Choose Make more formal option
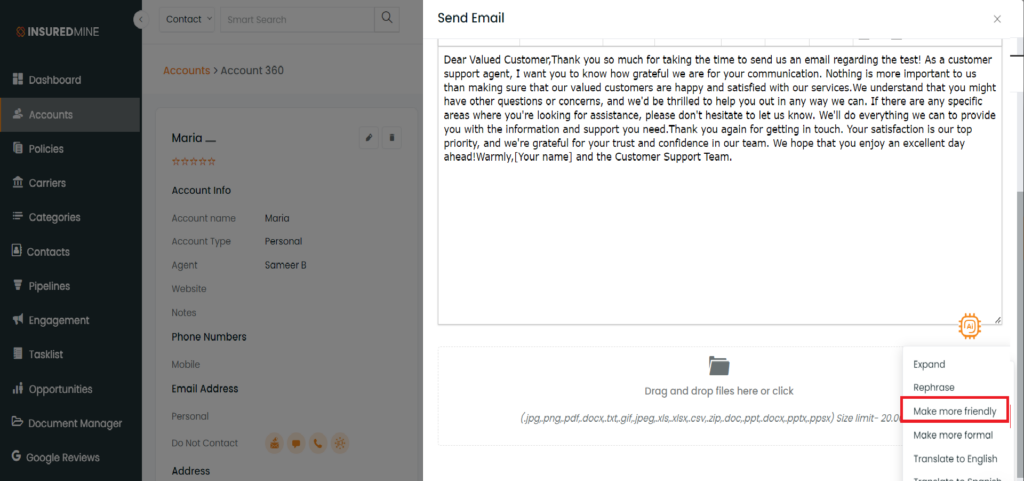Image resolution: width=1024 pixels, height=481 pixels. click(953, 435)
